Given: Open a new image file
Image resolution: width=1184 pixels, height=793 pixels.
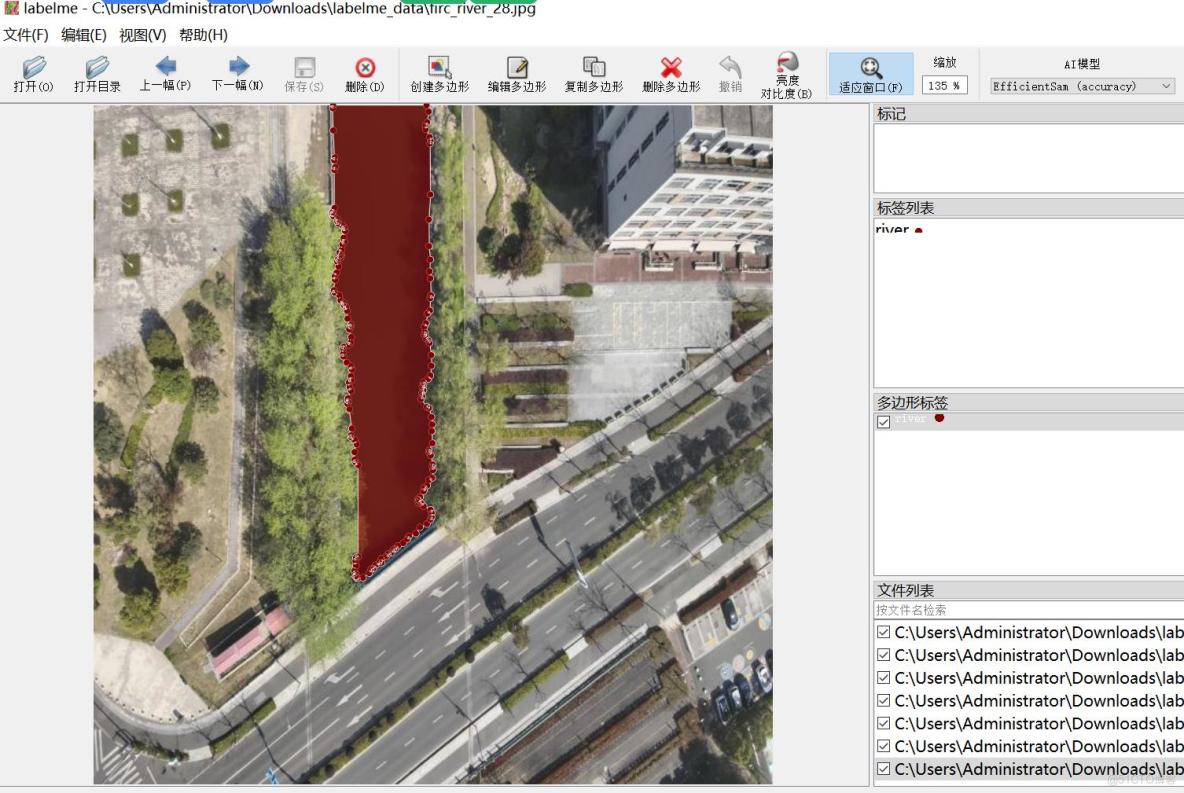Looking at the screenshot, I should pyautogui.click(x=31, y=73).
